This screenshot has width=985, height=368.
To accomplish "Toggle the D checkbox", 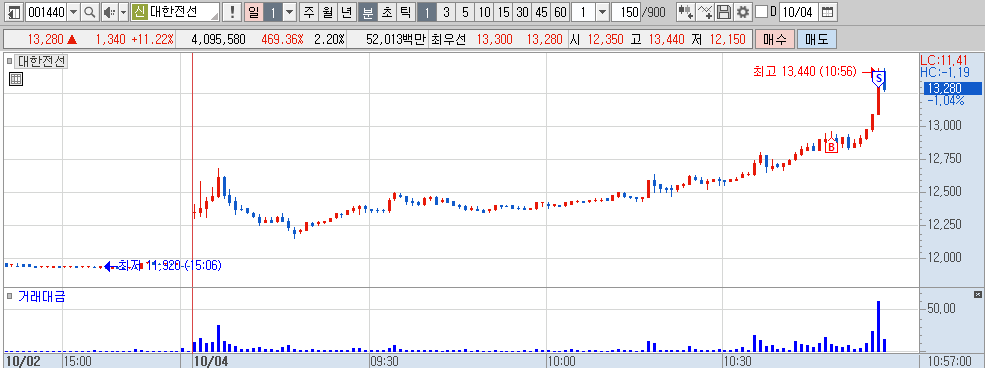I will (x=761, y=12).
